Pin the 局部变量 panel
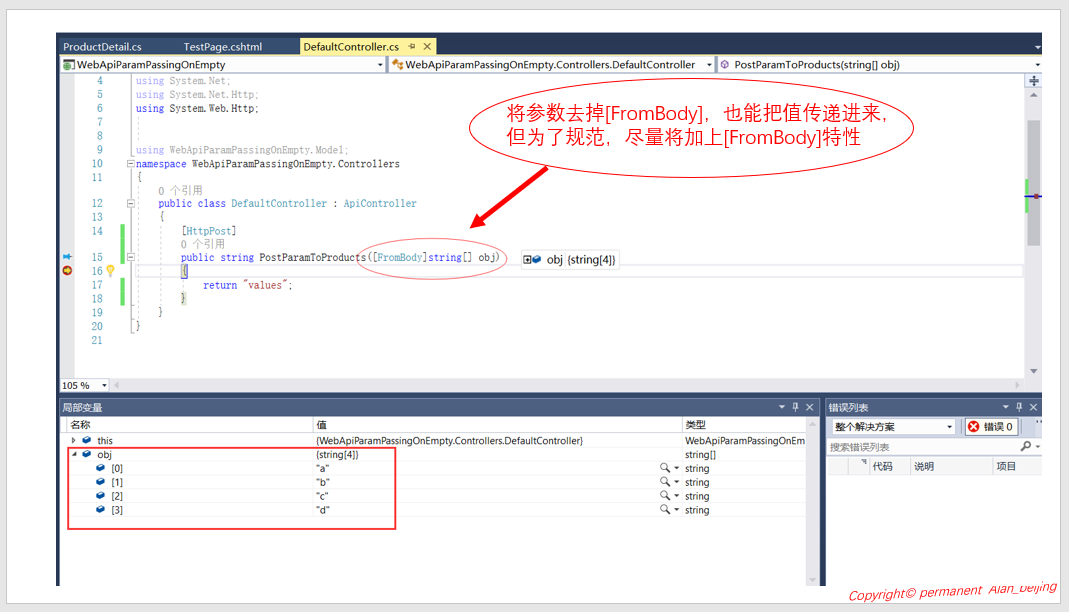 [x=796, y=407]
